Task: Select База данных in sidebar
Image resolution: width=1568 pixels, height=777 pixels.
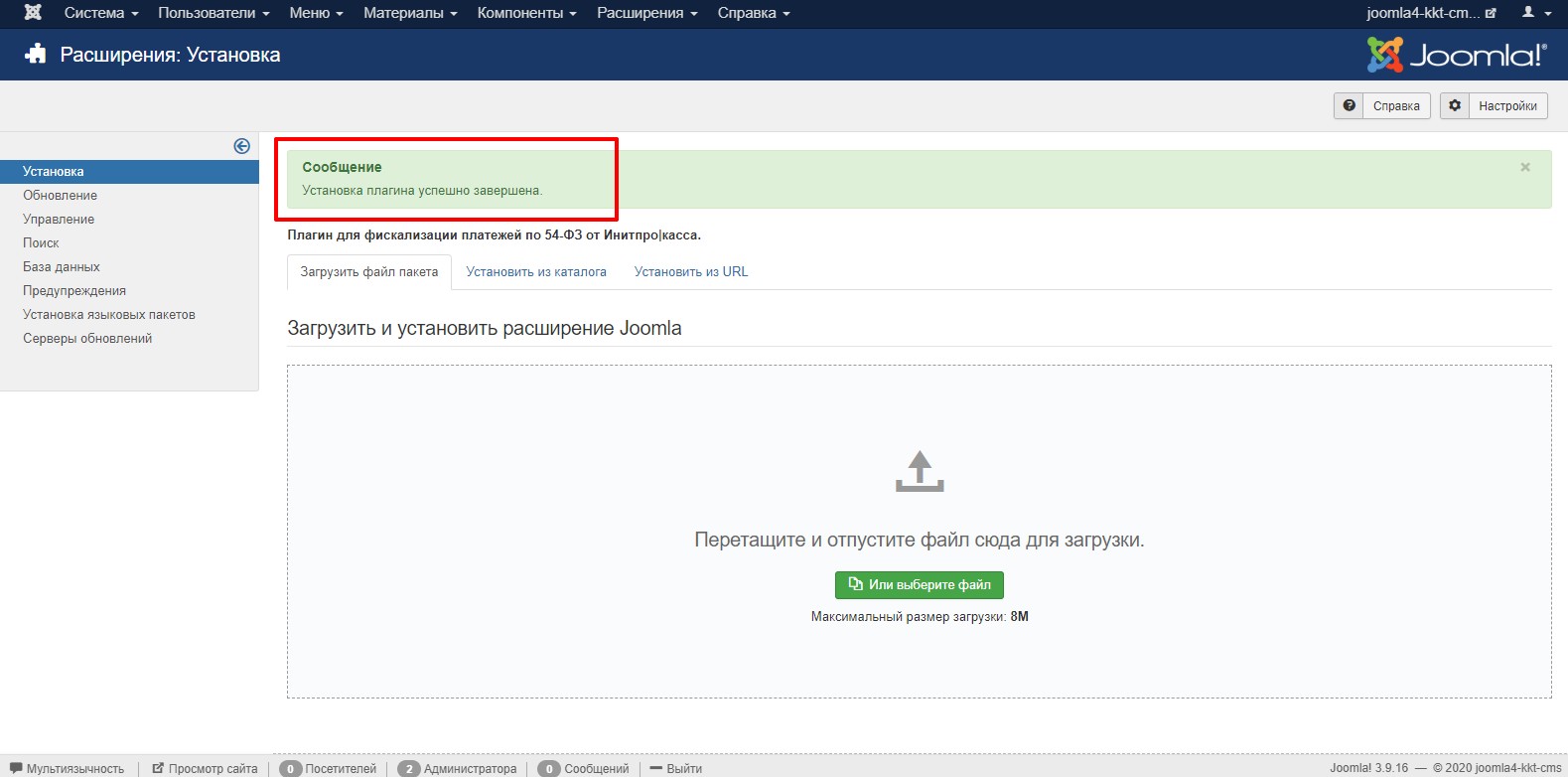Action: (x=62, y=267)
